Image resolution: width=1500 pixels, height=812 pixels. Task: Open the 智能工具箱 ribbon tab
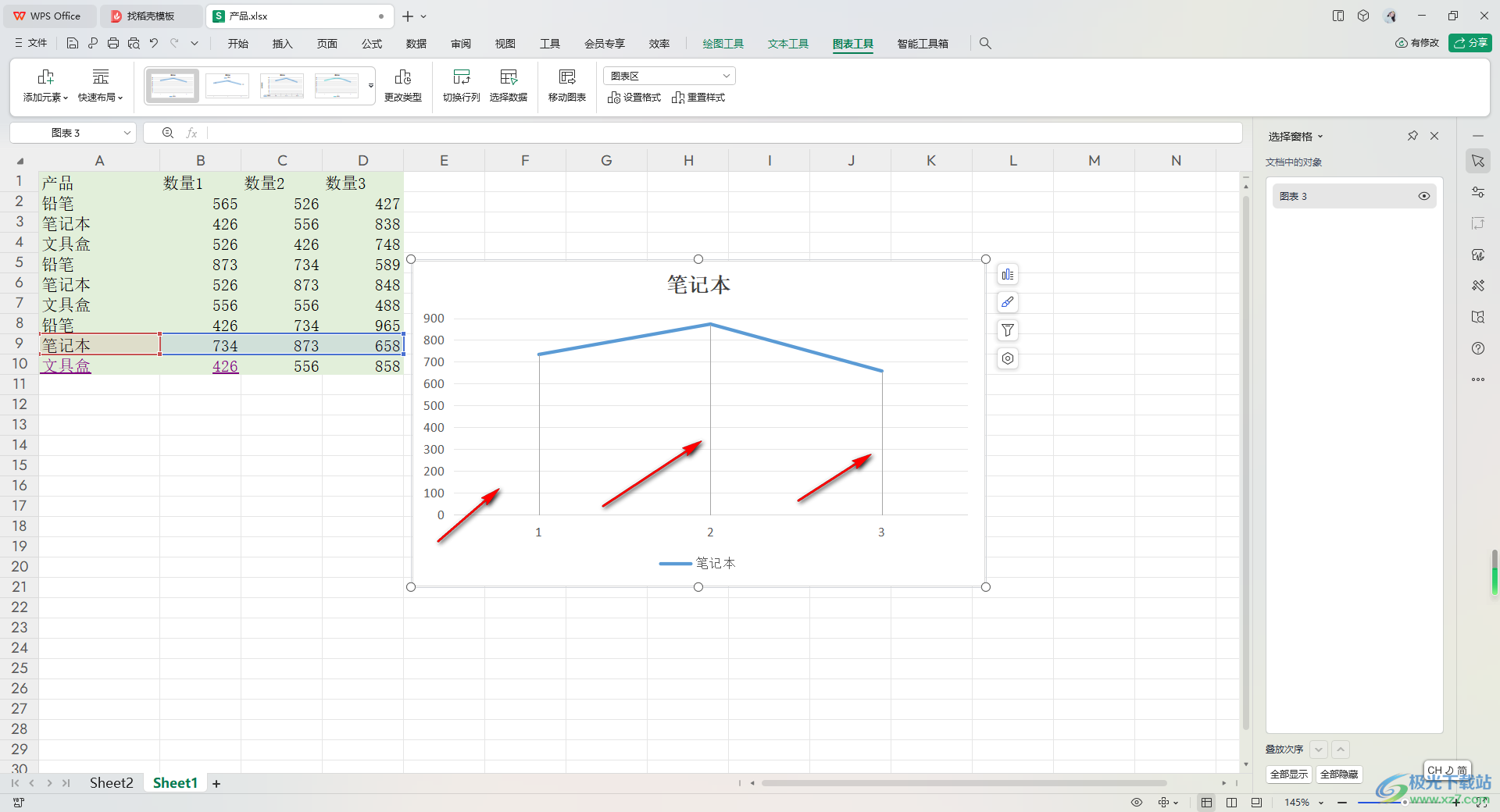point(923,44)
